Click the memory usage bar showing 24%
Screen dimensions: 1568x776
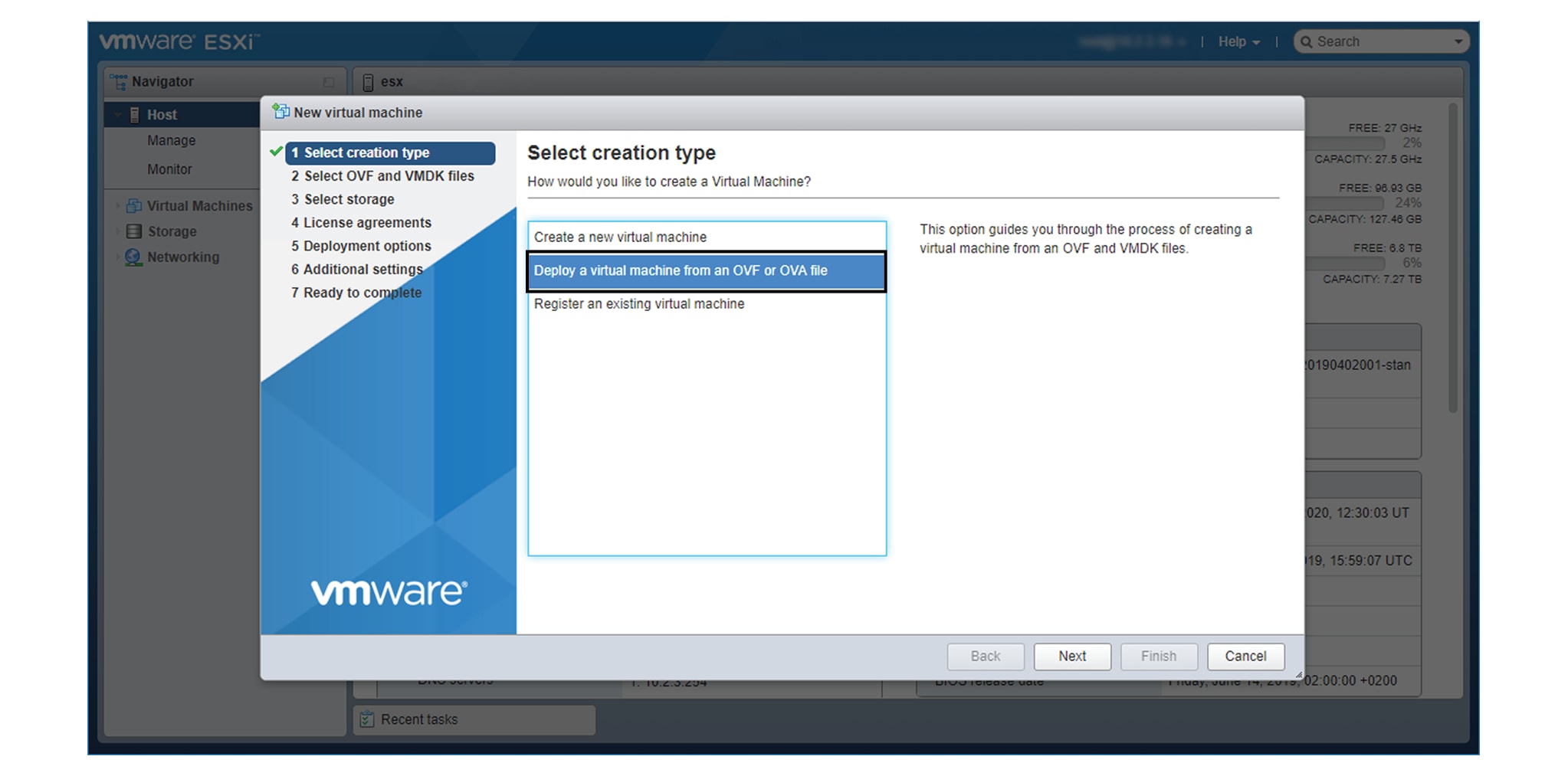click(1345, 203)
